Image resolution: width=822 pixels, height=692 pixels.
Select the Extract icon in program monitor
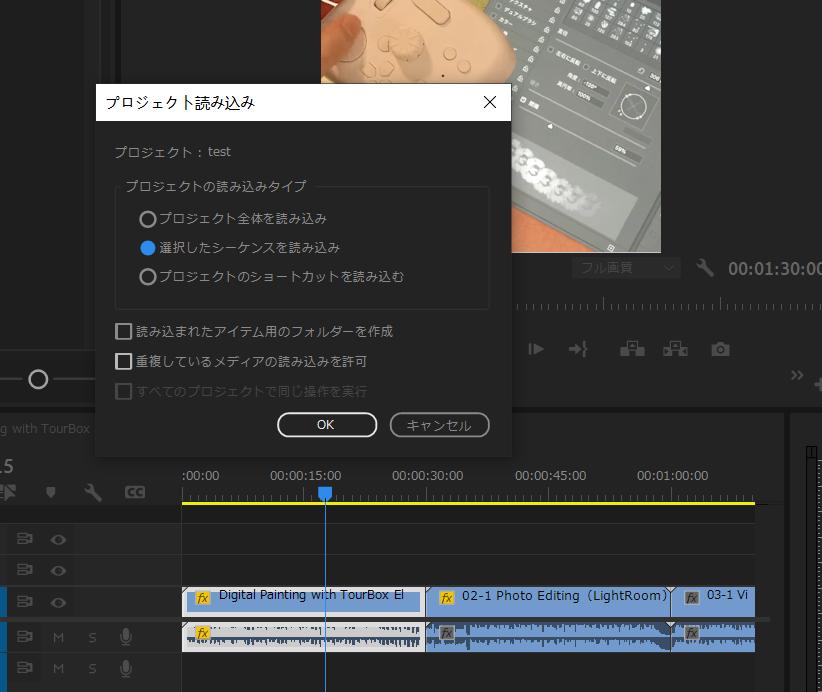[x=675, y=348]
